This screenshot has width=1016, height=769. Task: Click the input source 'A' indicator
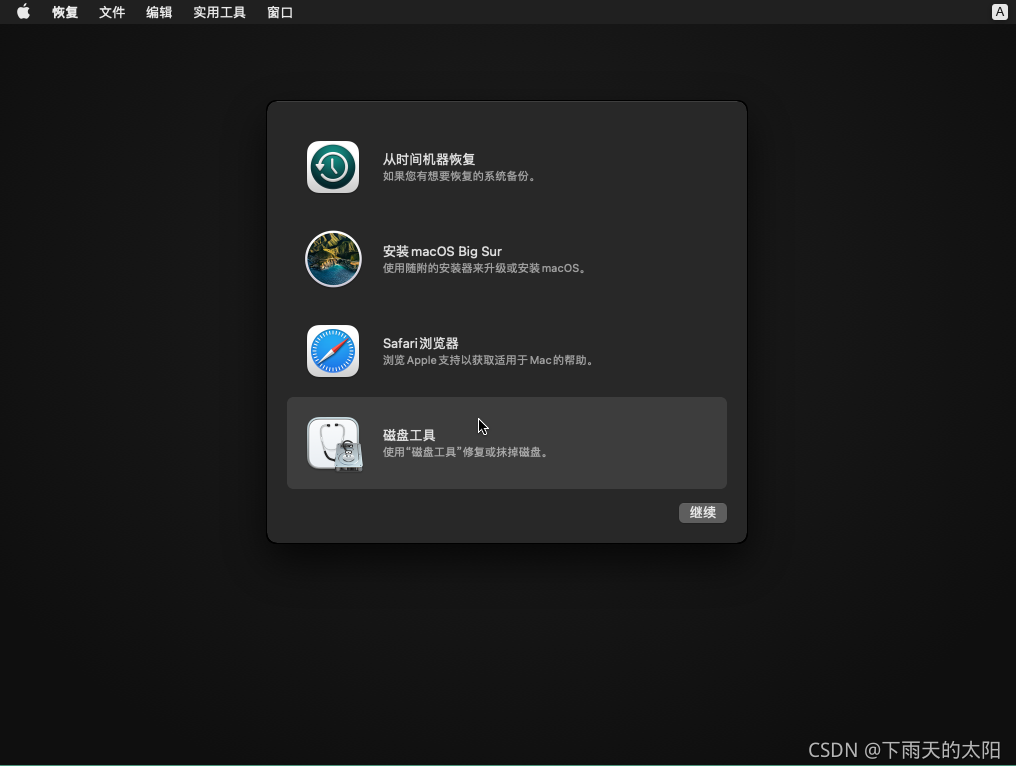(x=999, y=12)
